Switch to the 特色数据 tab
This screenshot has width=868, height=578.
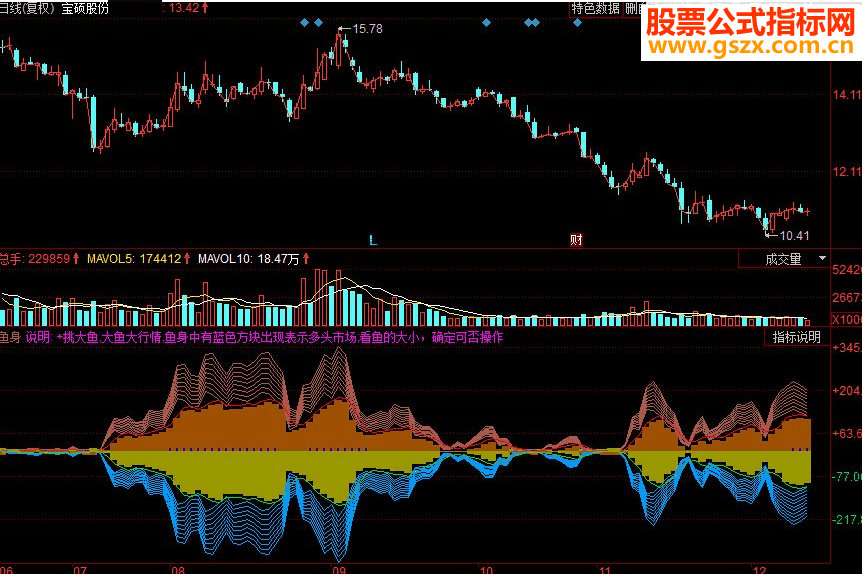[x=596, y=8]
